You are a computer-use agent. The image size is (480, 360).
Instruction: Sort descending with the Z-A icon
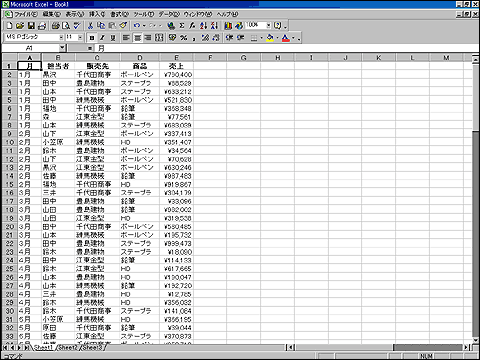pos(214,26)
